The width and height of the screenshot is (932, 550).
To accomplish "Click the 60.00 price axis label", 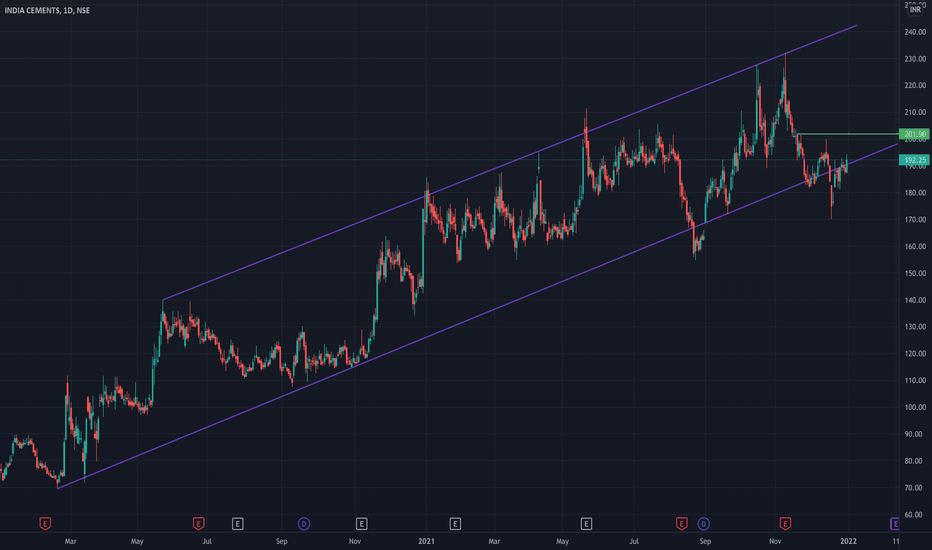I will click(915, 514).
